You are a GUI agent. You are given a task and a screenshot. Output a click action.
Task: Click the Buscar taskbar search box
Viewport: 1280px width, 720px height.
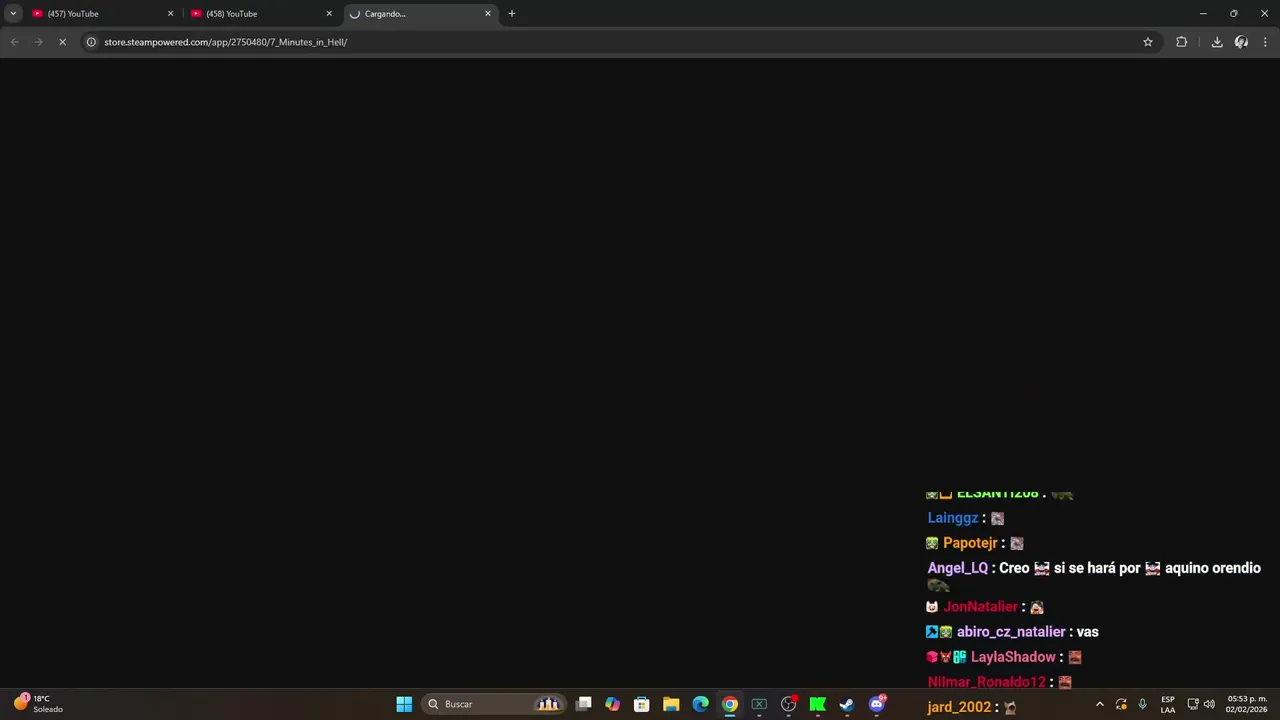click(494, 704)
